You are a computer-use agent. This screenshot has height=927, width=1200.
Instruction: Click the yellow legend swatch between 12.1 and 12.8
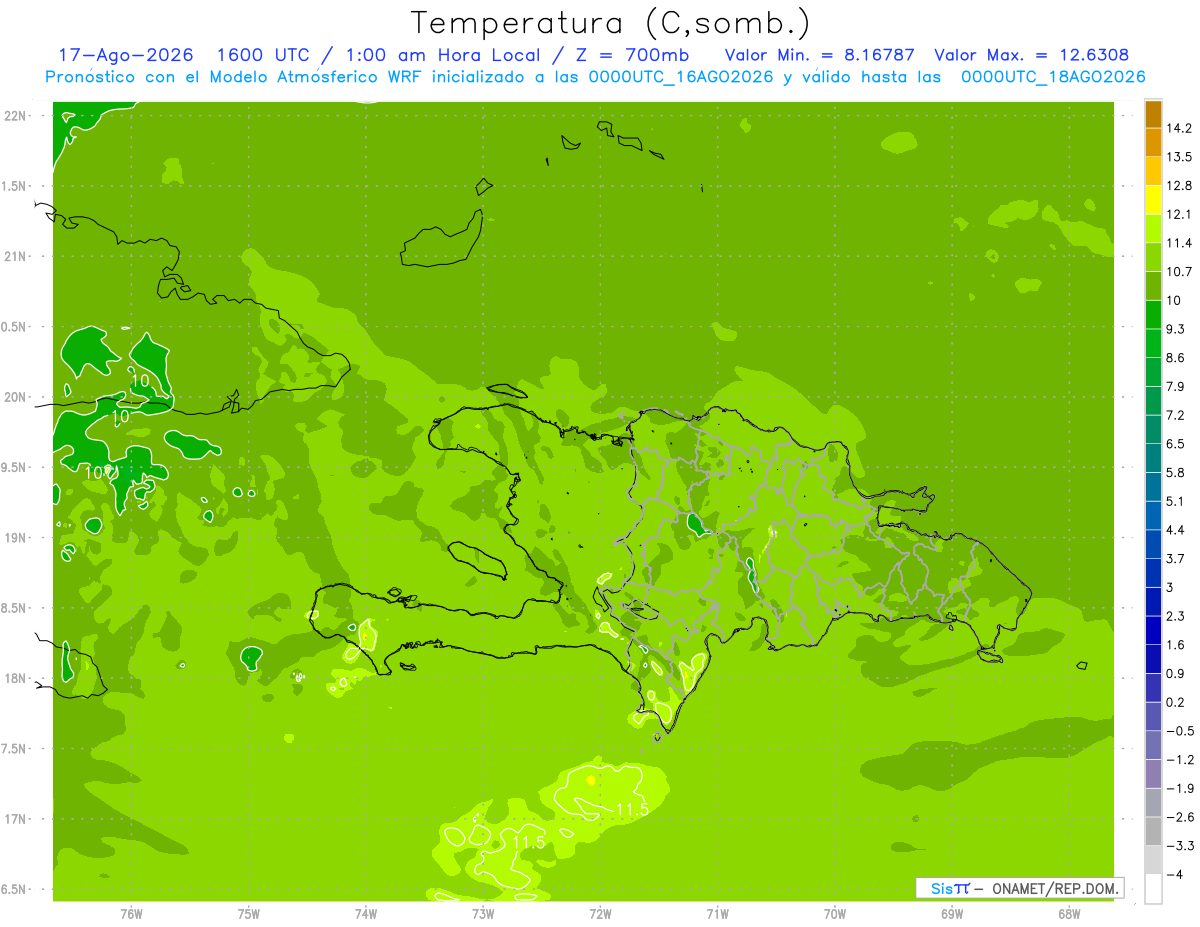pyautogui.click(x=1153, y=200)
